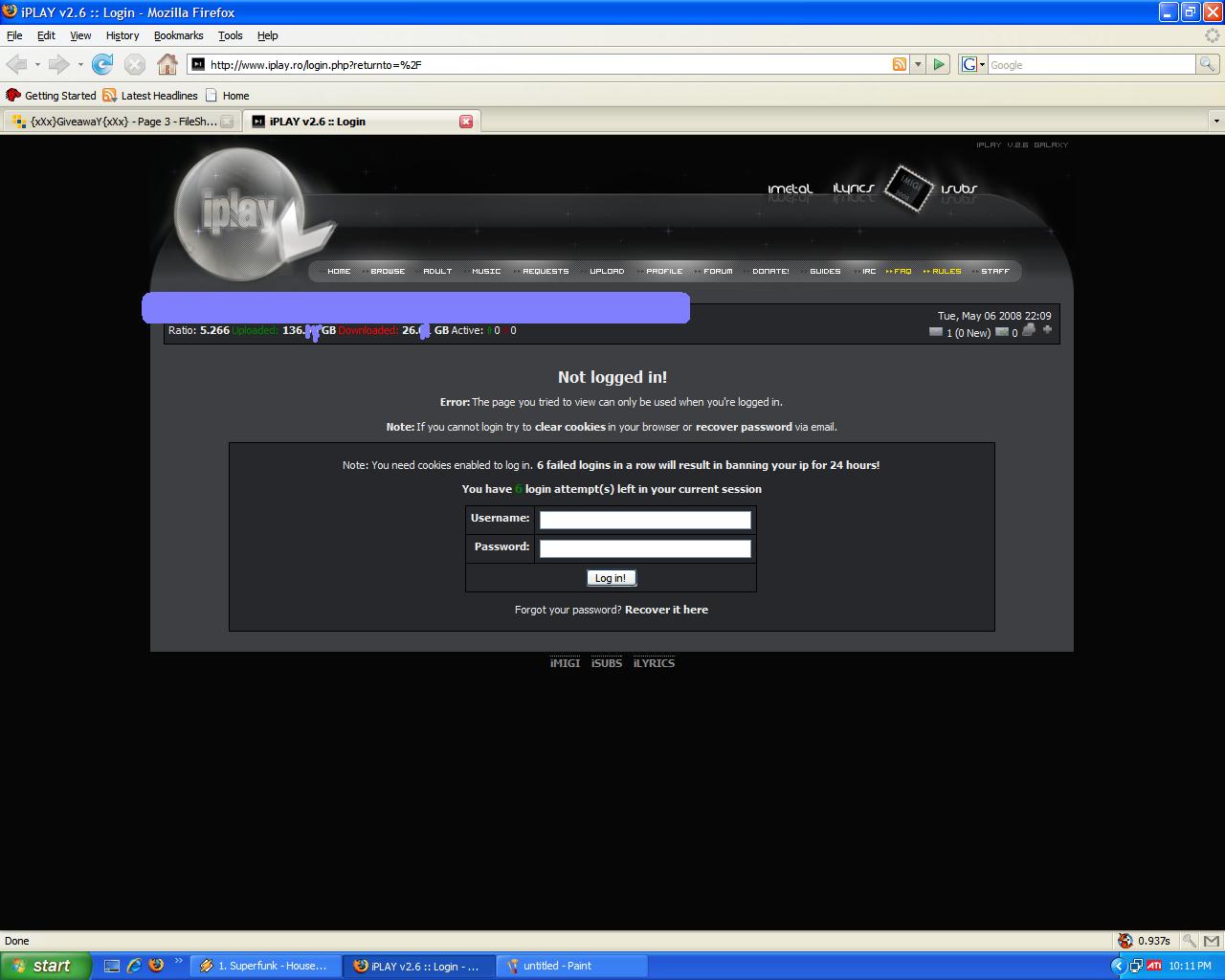The width and height of the screenshot is (1225, 980).
Task: Expand hidden system tray icons
Action: [1117, 966]
